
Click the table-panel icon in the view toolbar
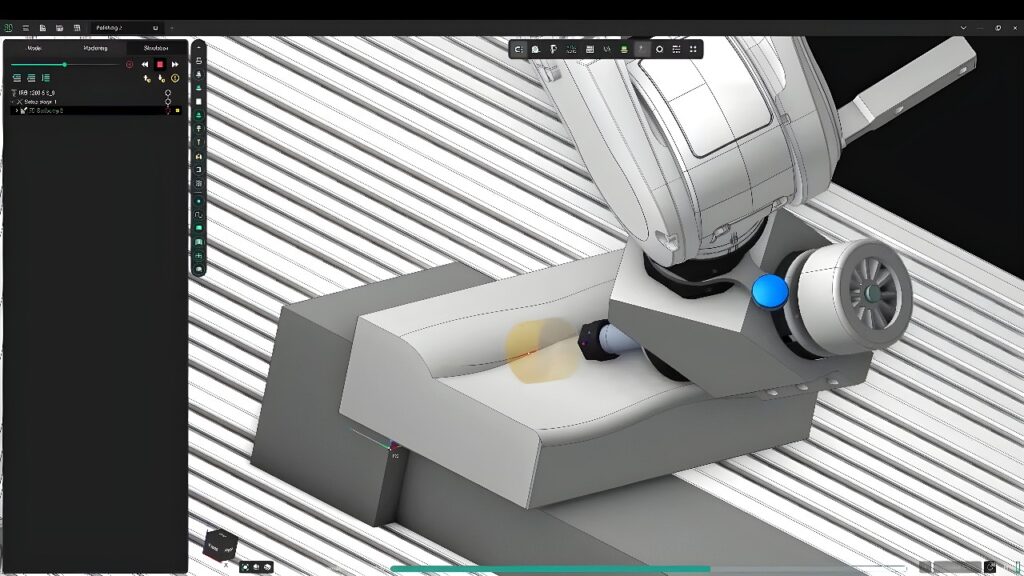tap(590, 49)
